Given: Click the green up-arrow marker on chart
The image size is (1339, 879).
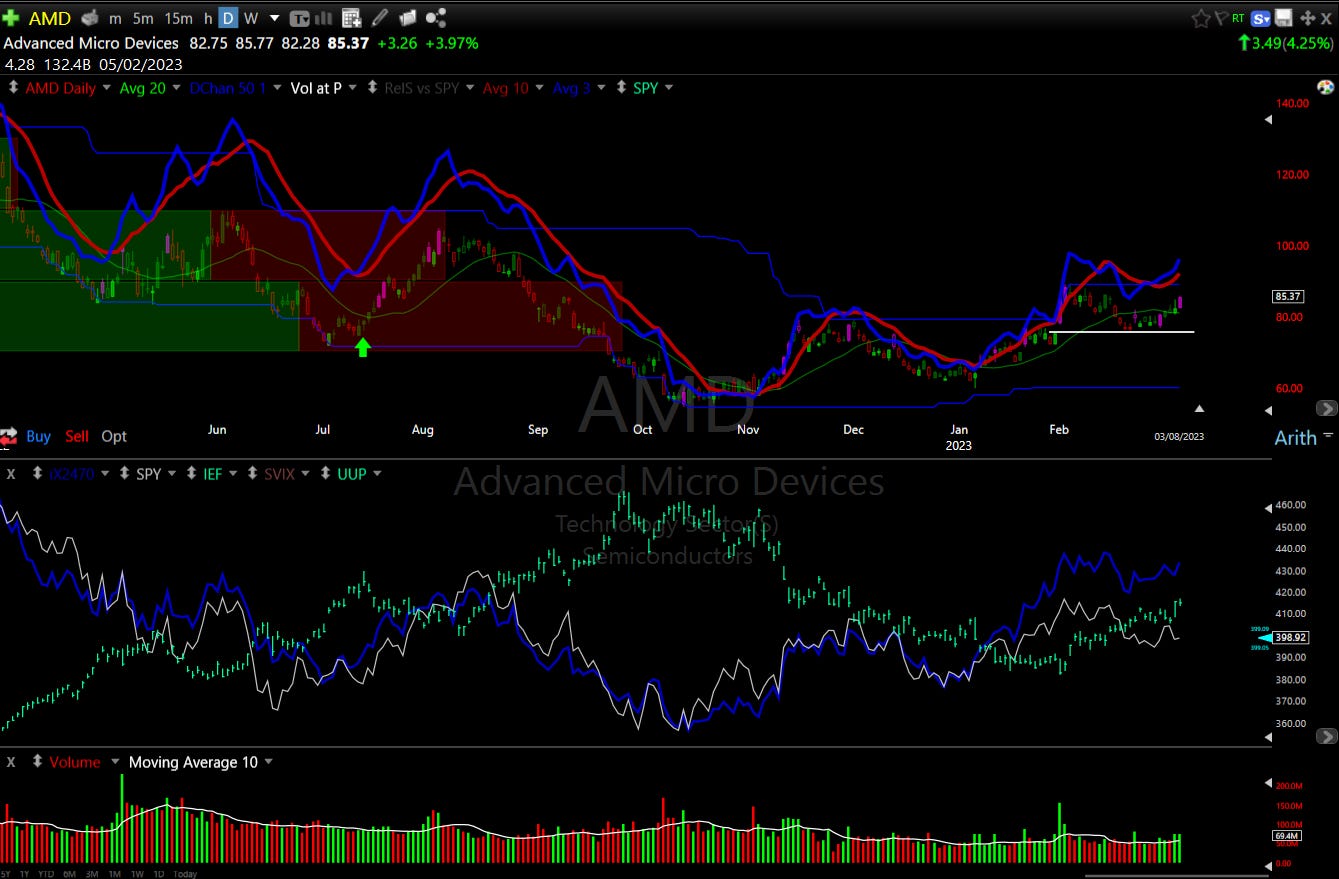Looking at the screenshot, I should point(363,347).
